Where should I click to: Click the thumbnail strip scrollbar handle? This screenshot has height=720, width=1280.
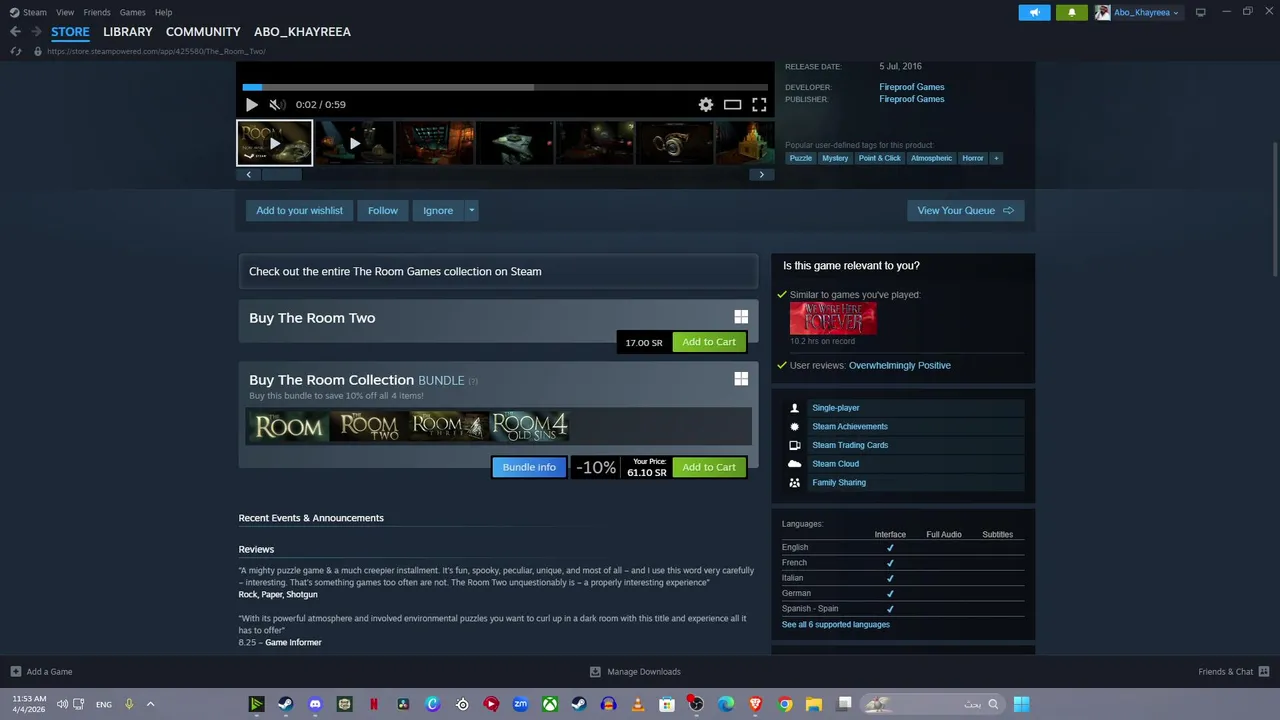point(281,174)
